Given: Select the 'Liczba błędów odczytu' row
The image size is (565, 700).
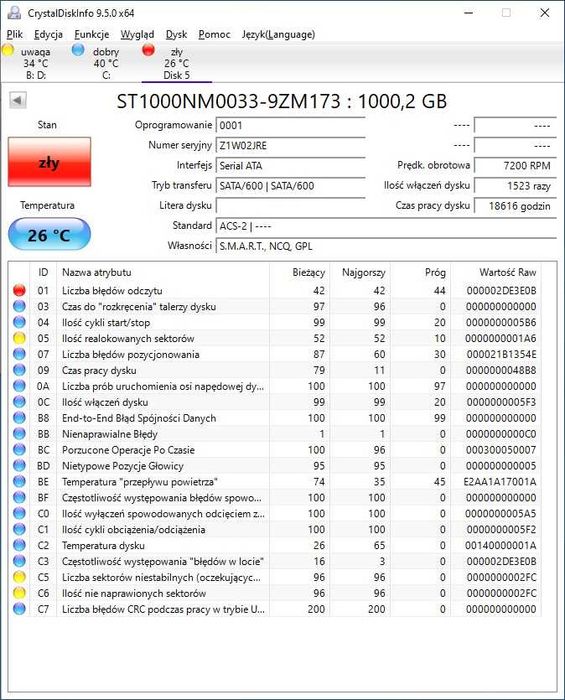Looking at the screenshot, I should [x=276, y=291].
